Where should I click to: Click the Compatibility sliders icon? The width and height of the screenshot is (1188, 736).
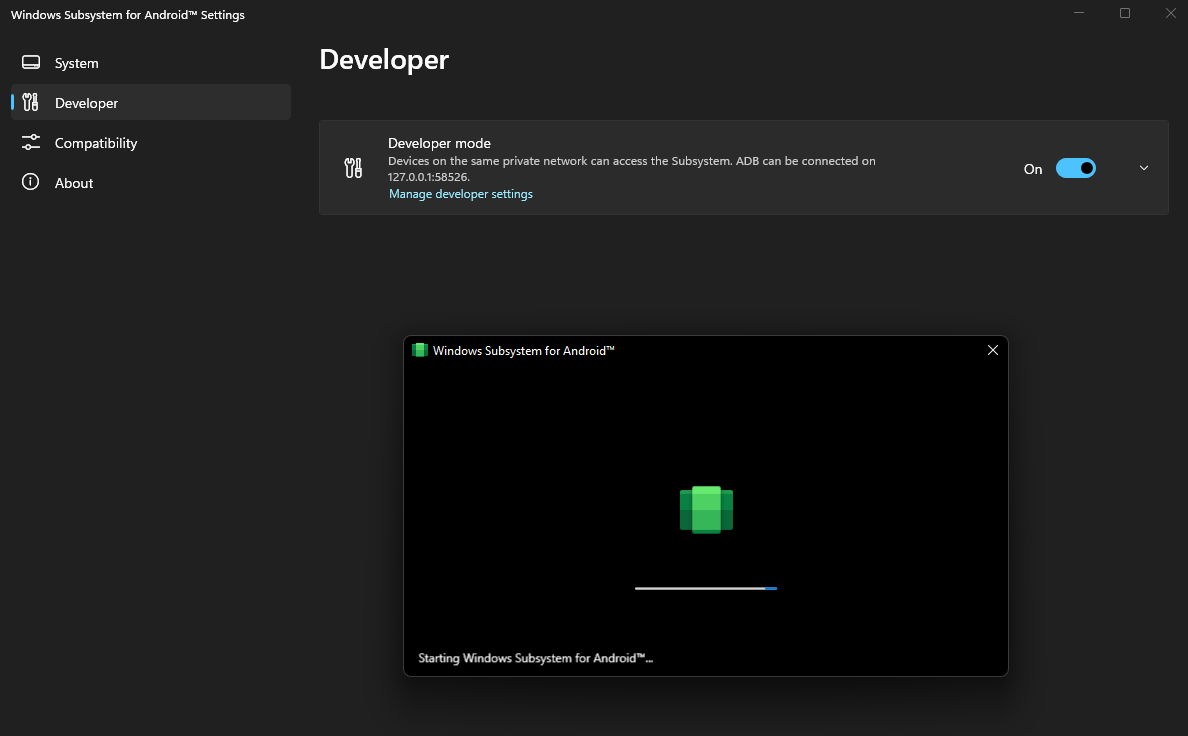click(x=30, y=143)
